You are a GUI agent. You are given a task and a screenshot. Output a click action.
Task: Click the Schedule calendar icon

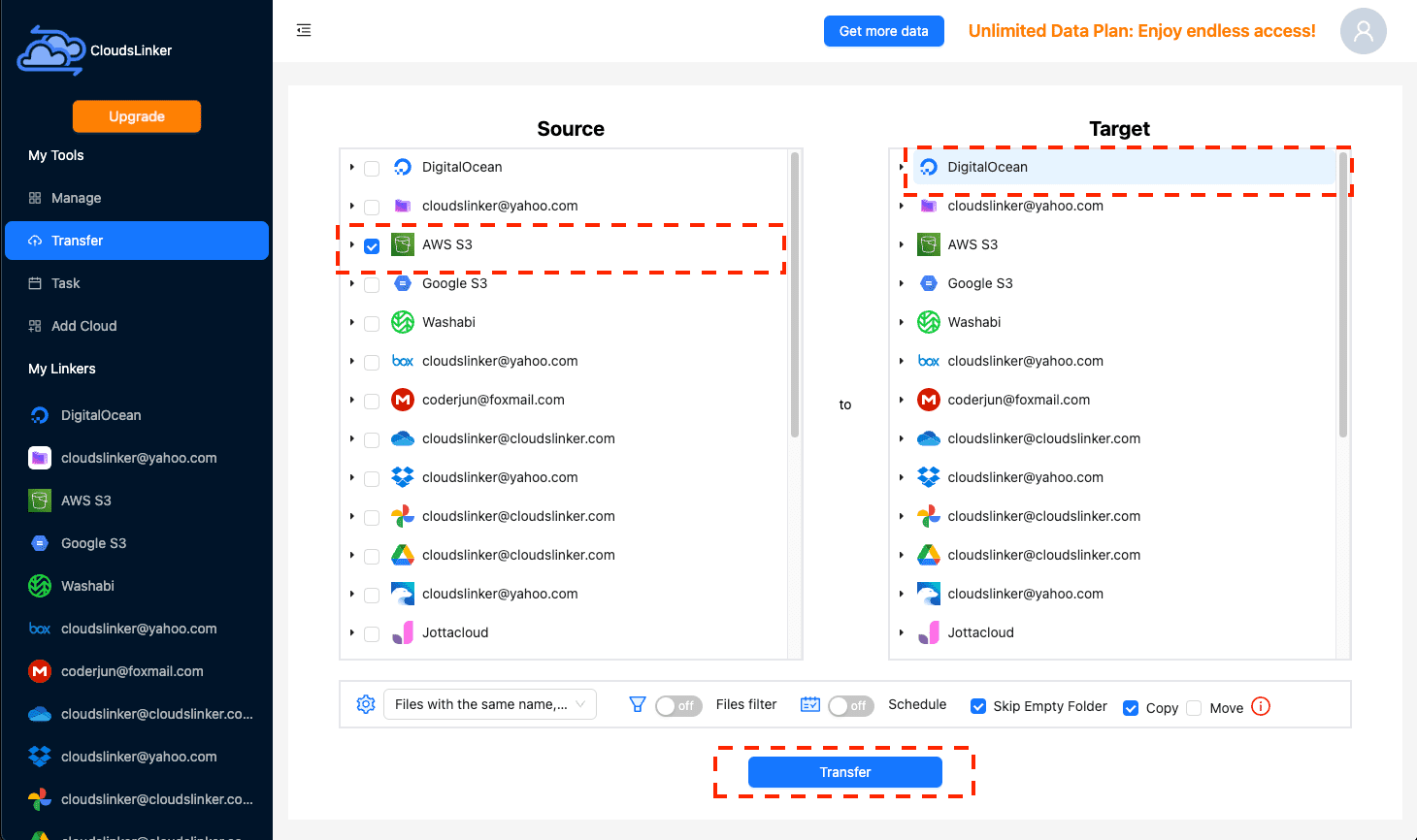810,704
